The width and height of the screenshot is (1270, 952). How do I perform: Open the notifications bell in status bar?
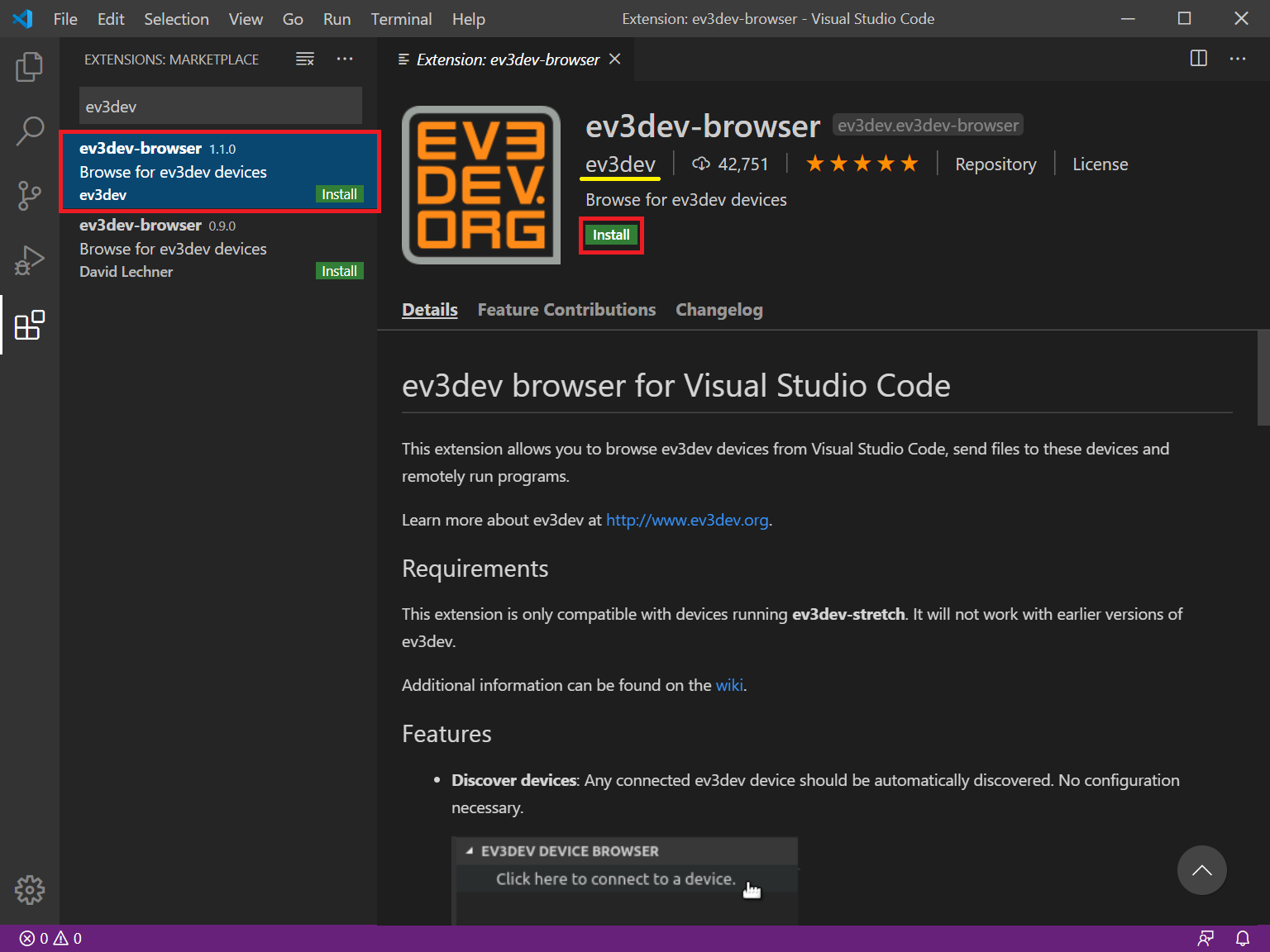point(1243,938)
